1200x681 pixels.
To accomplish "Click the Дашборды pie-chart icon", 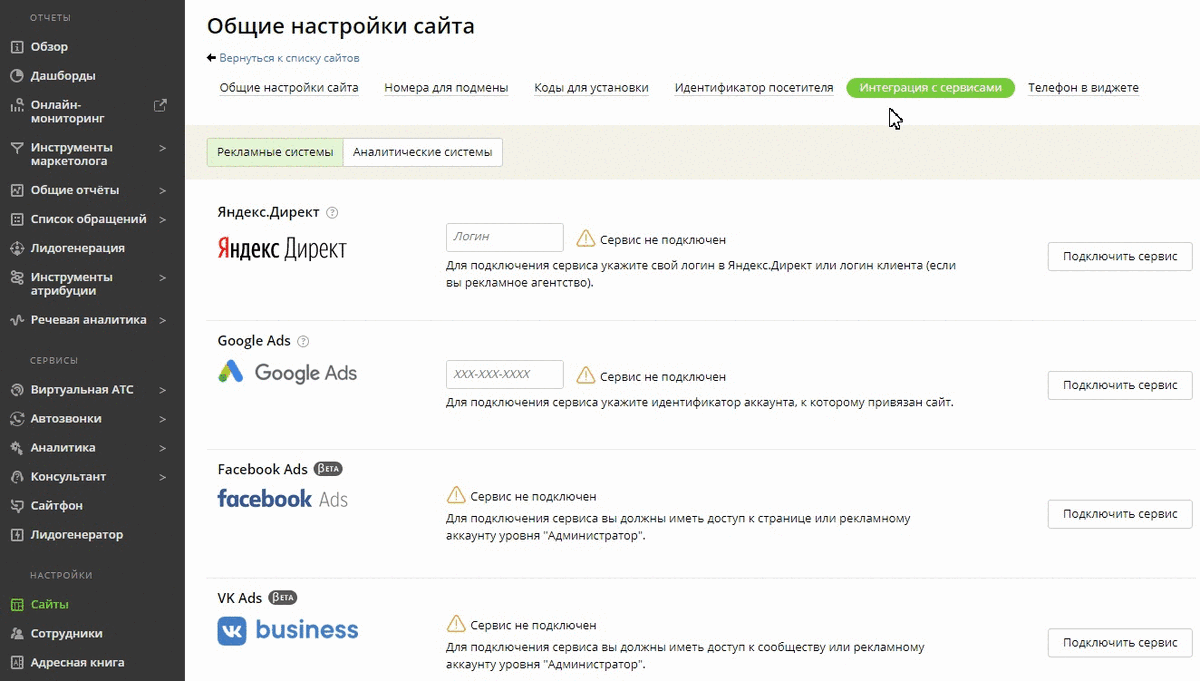I will 16,76.
